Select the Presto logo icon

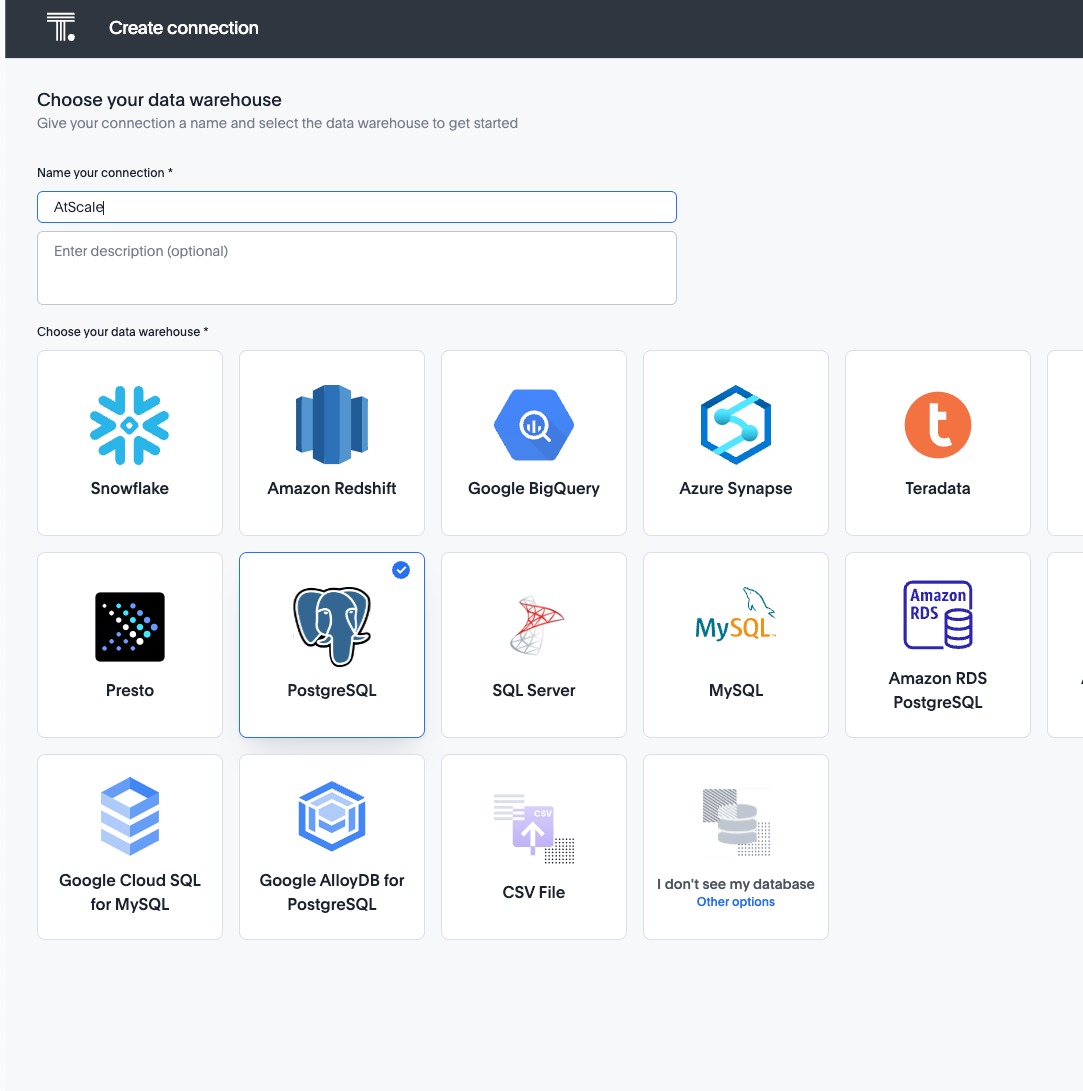(130, 627)
